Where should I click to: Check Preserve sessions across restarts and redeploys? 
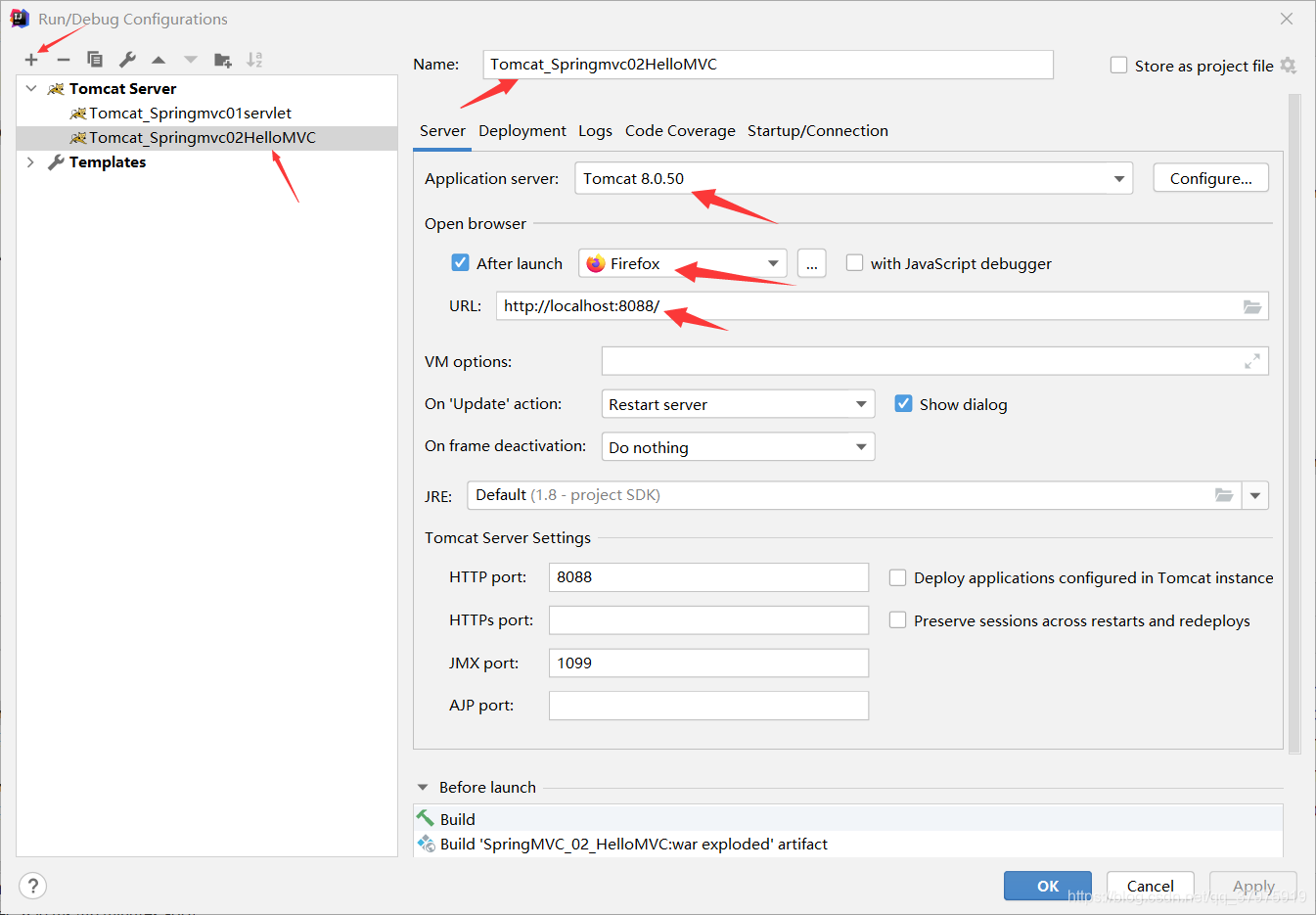(x=897, y=620)
